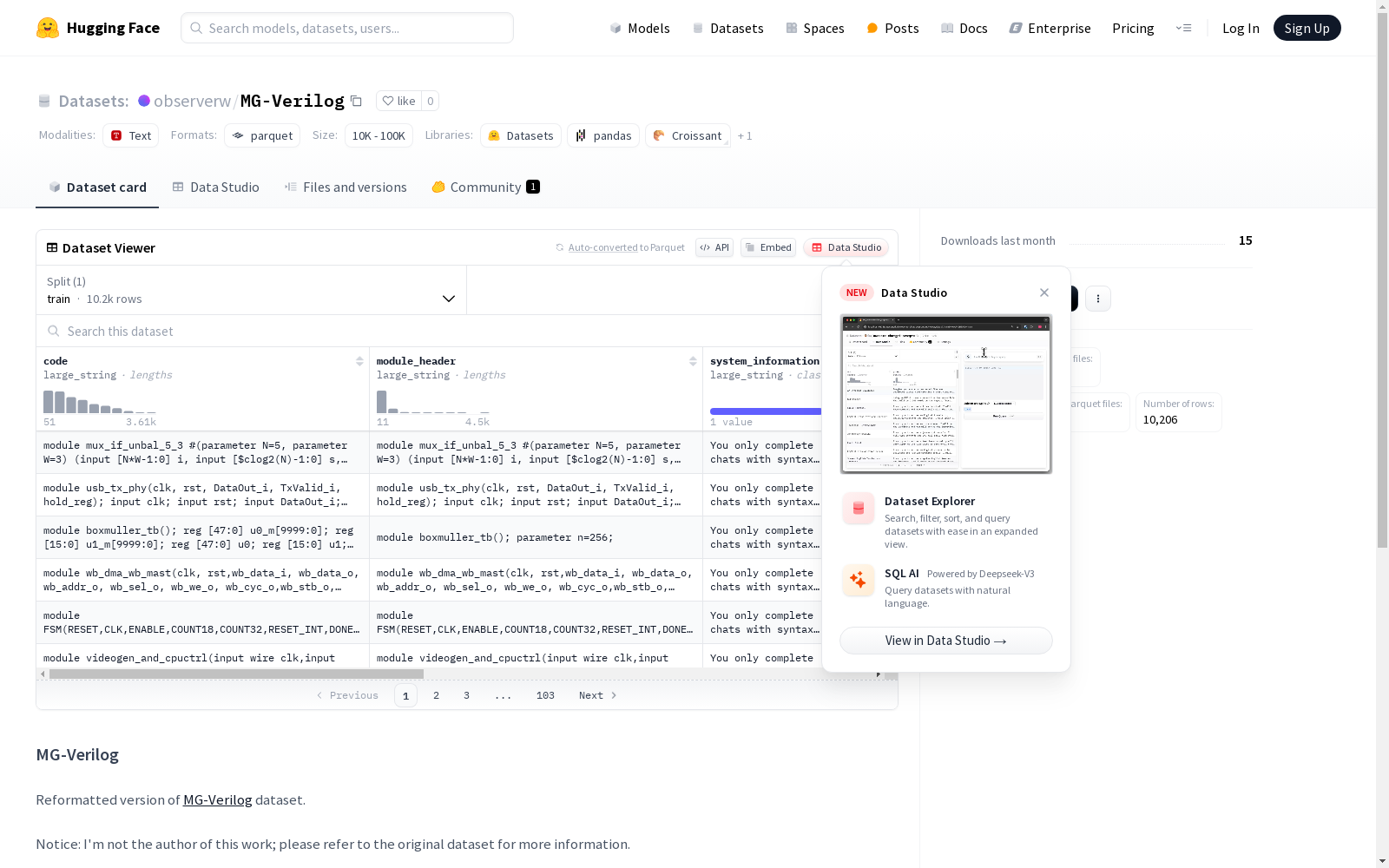Screen dimensions: 1389x868
Task: Click the SQL AI sparkle icon
Action: [x=858, y=580]
